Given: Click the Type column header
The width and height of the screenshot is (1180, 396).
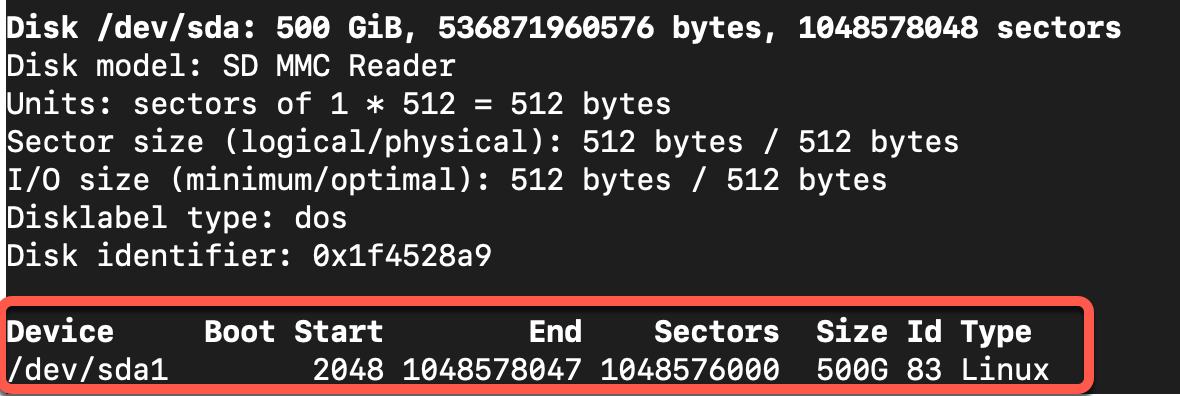Looking at the screenshot, I should [x=996, y=334].
